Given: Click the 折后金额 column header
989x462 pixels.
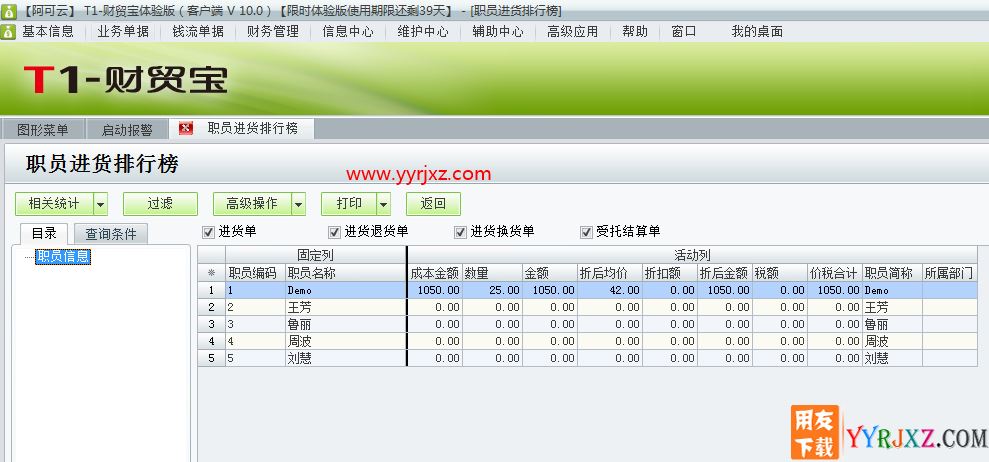Looking at the screenshot, I should (725, 273).
